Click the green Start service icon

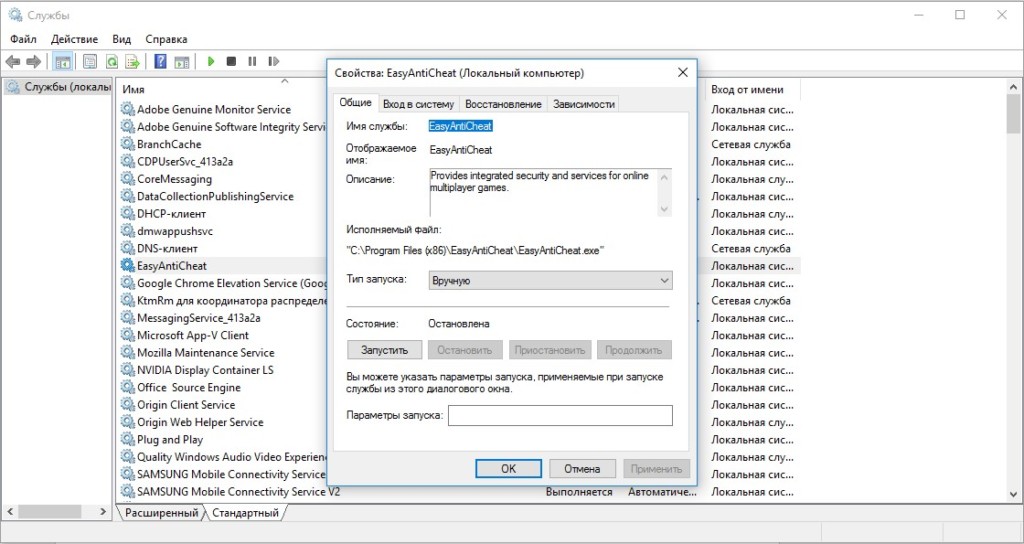point(211,61)
